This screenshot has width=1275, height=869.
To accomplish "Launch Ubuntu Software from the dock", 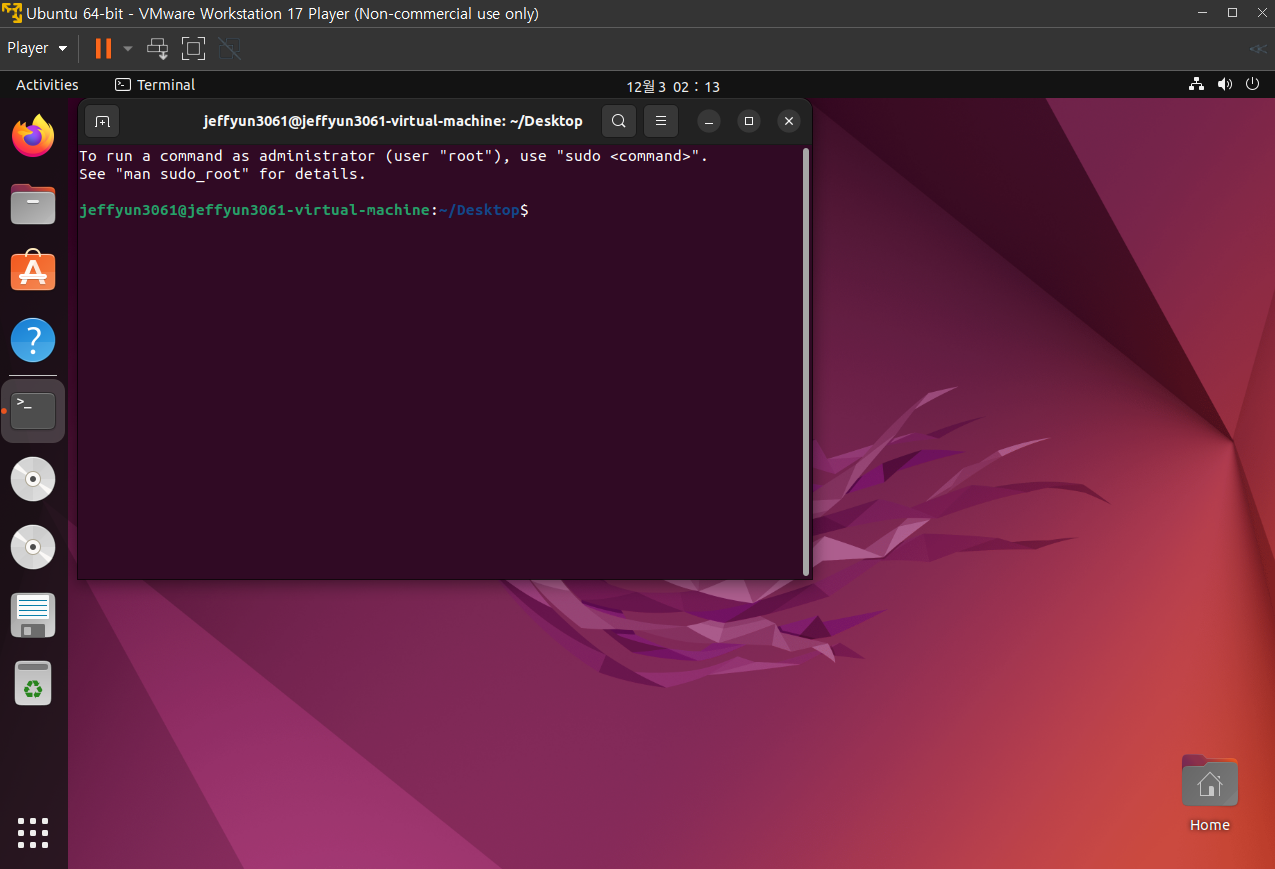I will coord(33,271).
